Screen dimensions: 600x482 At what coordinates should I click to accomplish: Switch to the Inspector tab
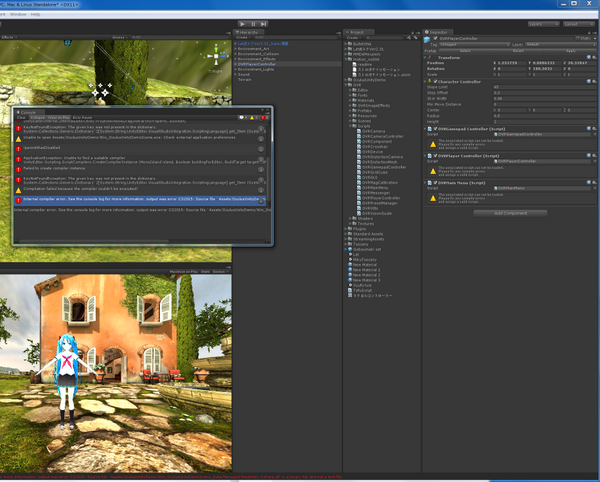coord(437,32)
